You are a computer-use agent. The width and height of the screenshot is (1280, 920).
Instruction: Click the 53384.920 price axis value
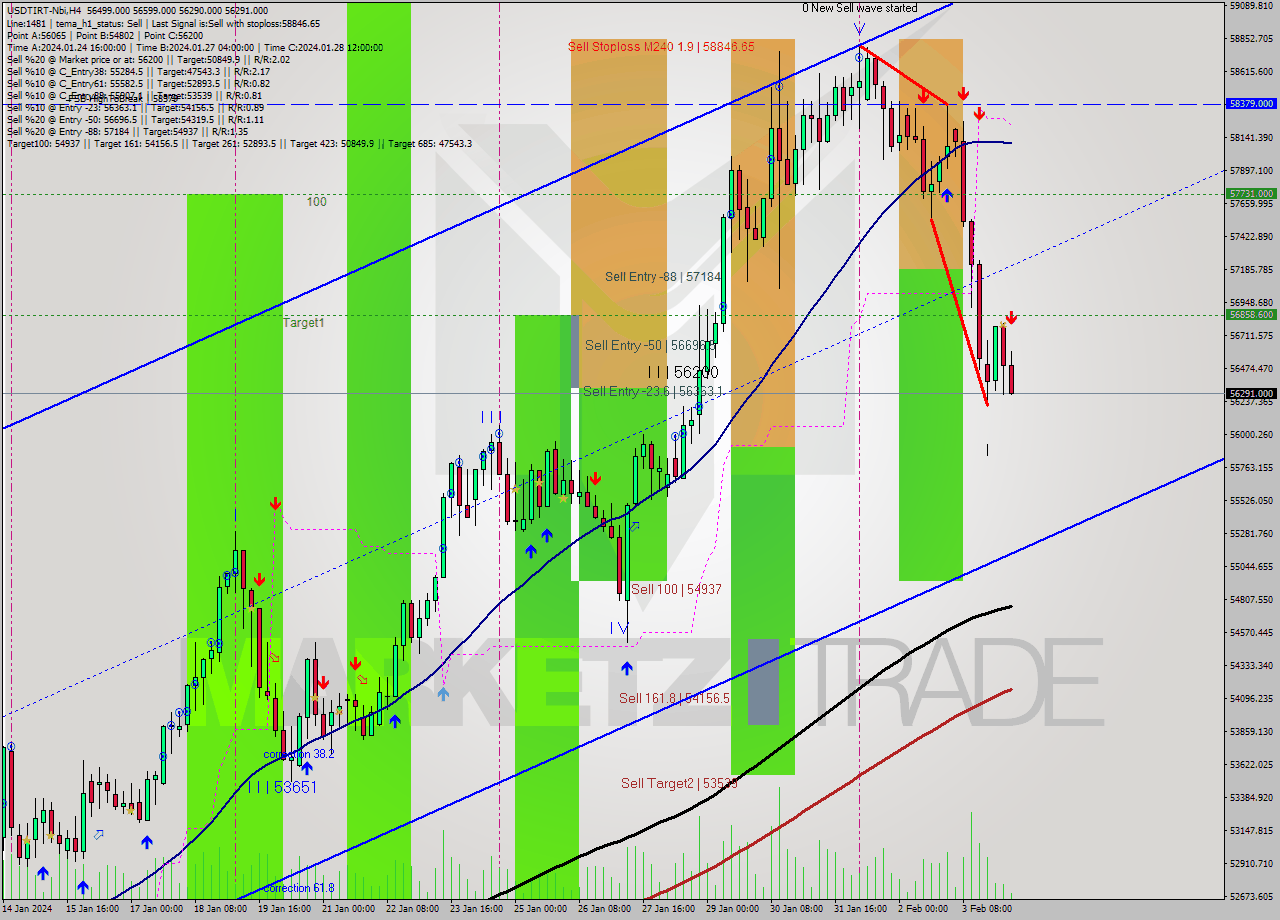[1251, 797]
